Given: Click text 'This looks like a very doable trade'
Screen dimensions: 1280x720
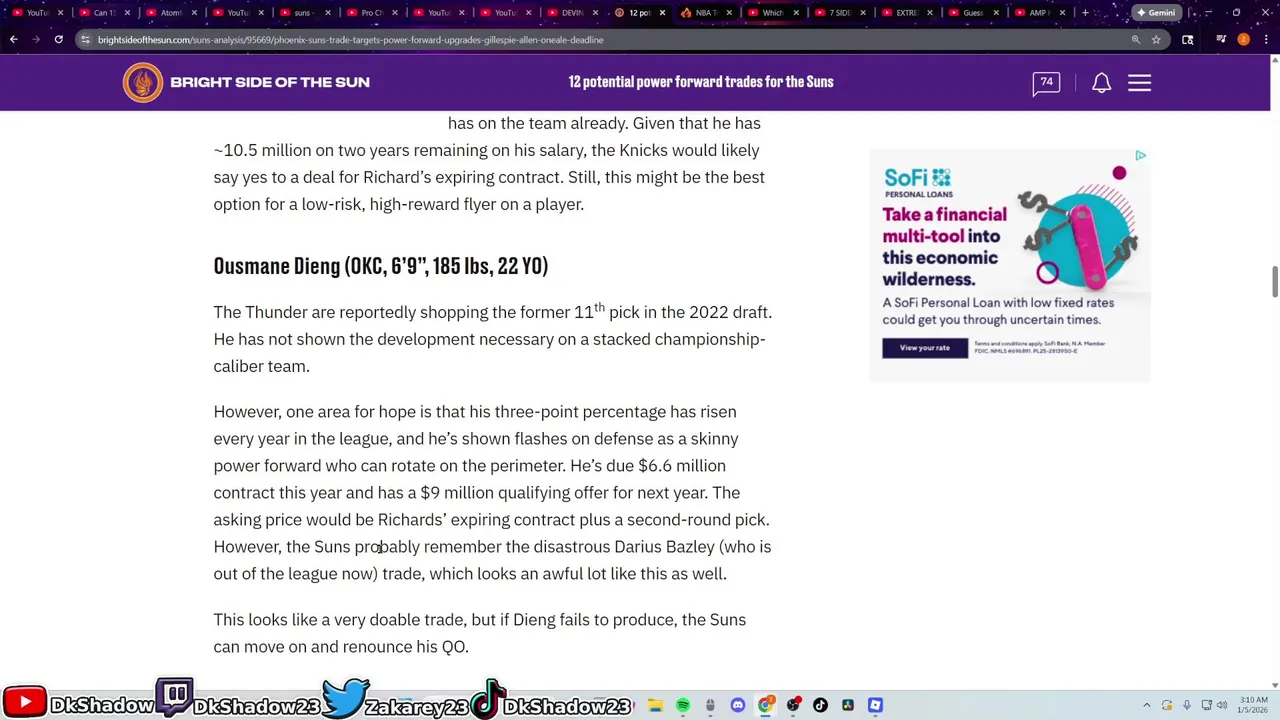Looking at the screenshot, I should 340,620.
